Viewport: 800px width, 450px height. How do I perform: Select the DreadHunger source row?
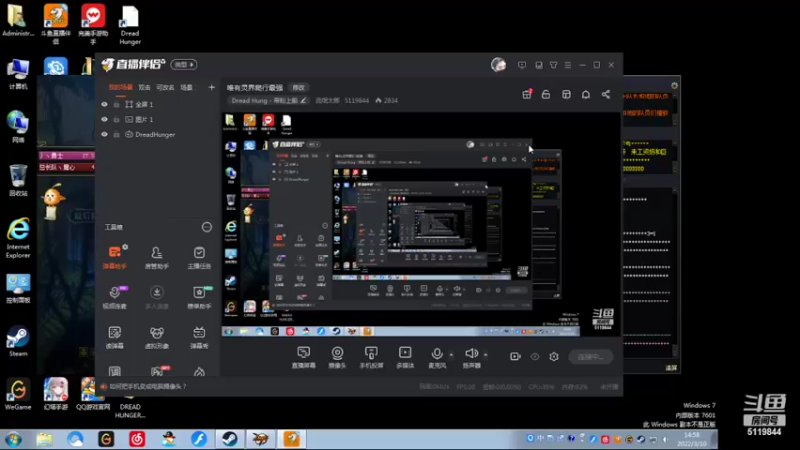coord(157,135)
